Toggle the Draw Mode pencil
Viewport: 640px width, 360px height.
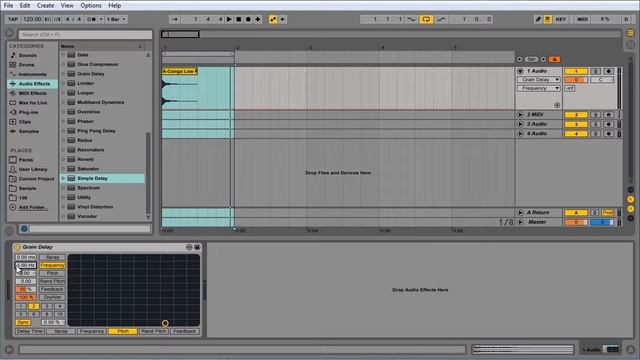point(538,19)
